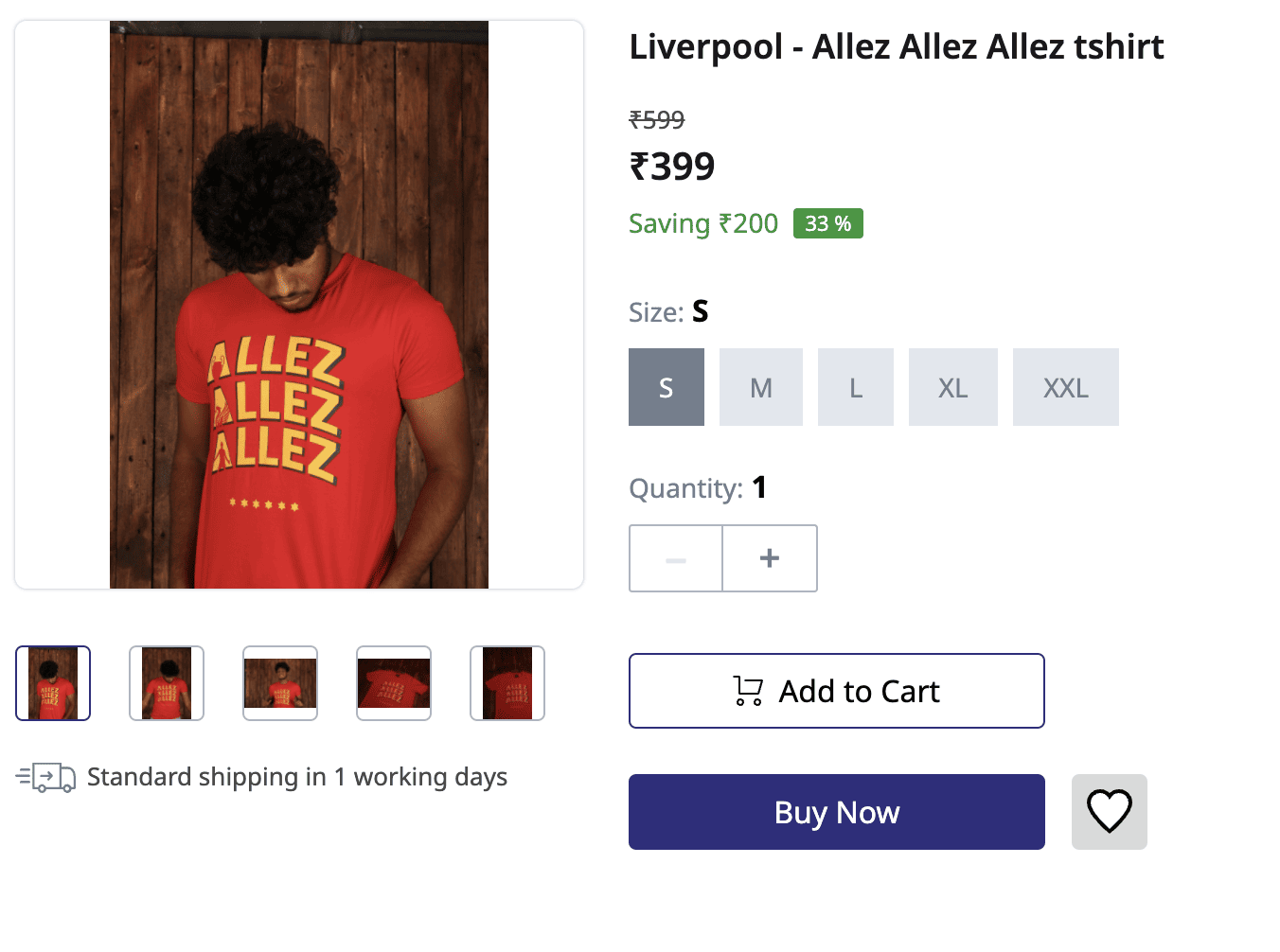Select the fourth thumbnail of folded shirt
The height and width of the screenshot is (952, 1280).
[x=394, y=683]
